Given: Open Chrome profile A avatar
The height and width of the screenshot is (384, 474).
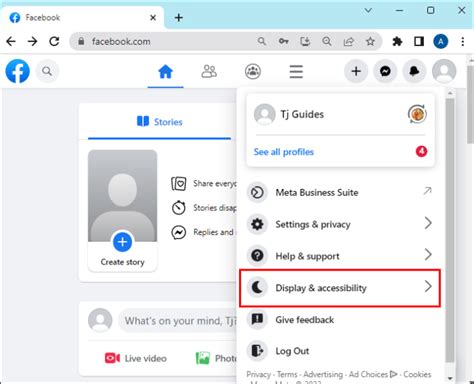Looking at the screenshot, I should click(x=441, y=41).
